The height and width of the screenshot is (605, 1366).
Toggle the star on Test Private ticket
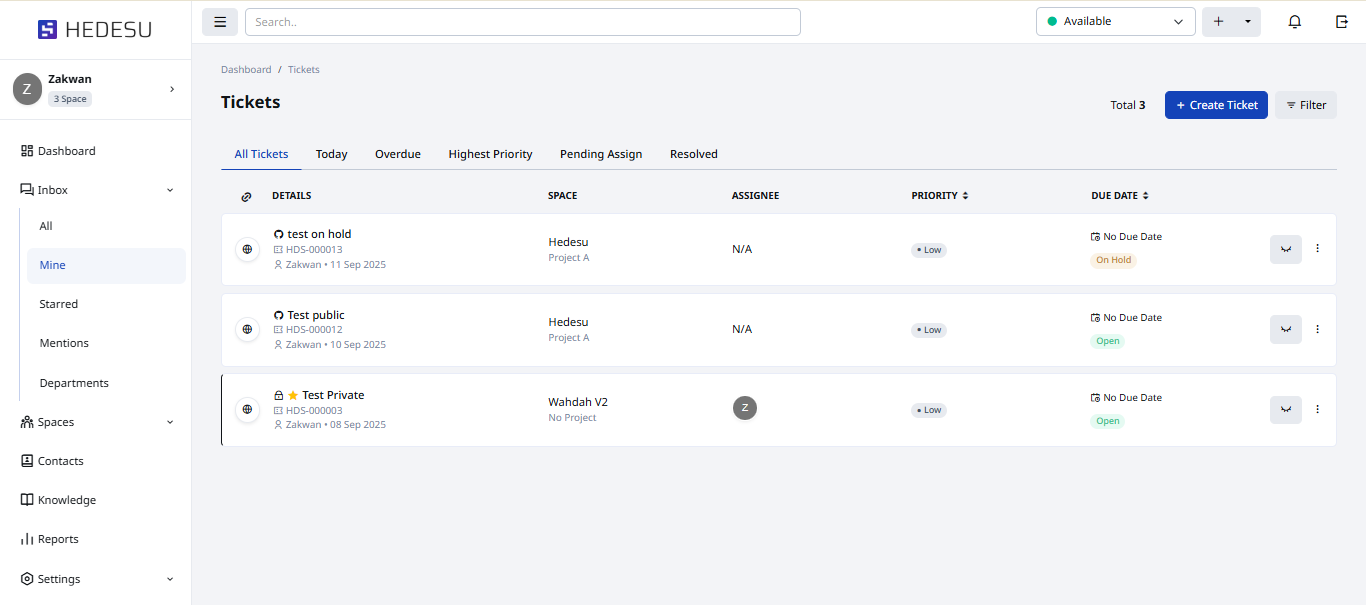(x=293, y=396)
